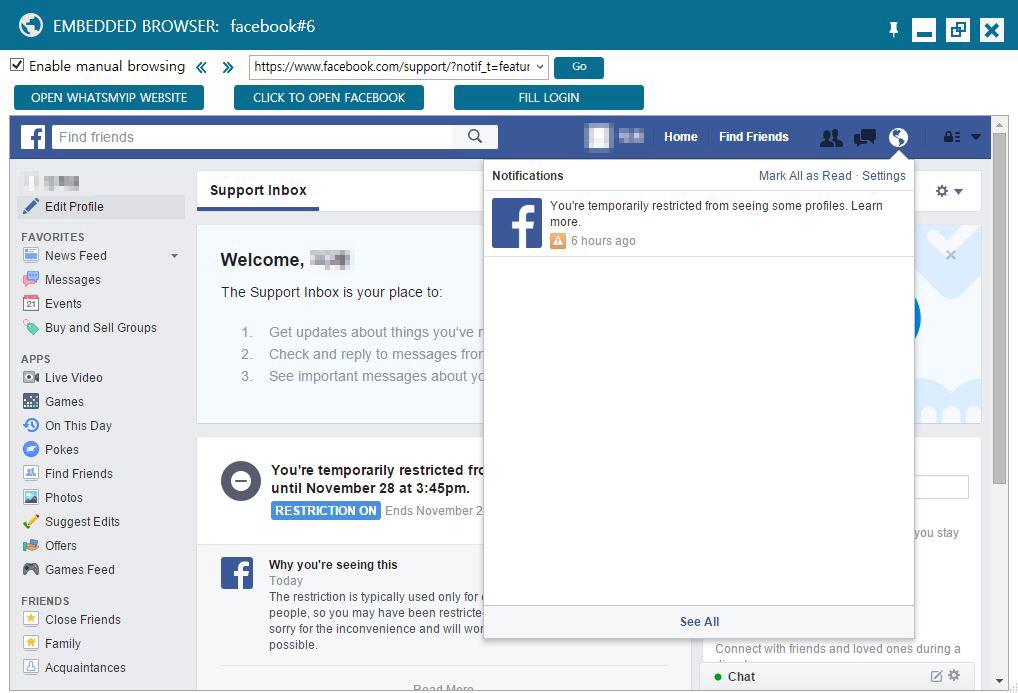Click the notifications globe icon
Viewport: 1018px width, 693px height.
899,137
